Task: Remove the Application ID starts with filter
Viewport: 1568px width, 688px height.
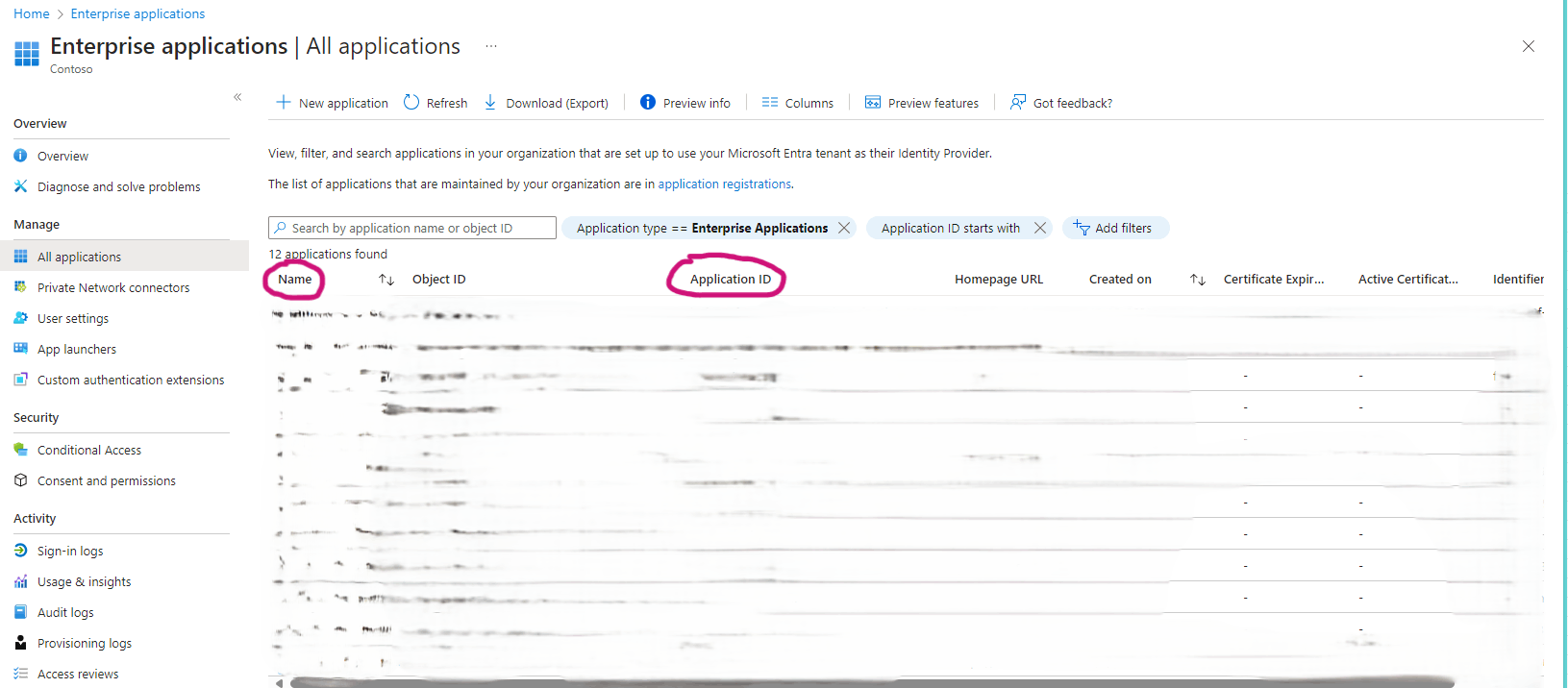Action: [1040, 228]
